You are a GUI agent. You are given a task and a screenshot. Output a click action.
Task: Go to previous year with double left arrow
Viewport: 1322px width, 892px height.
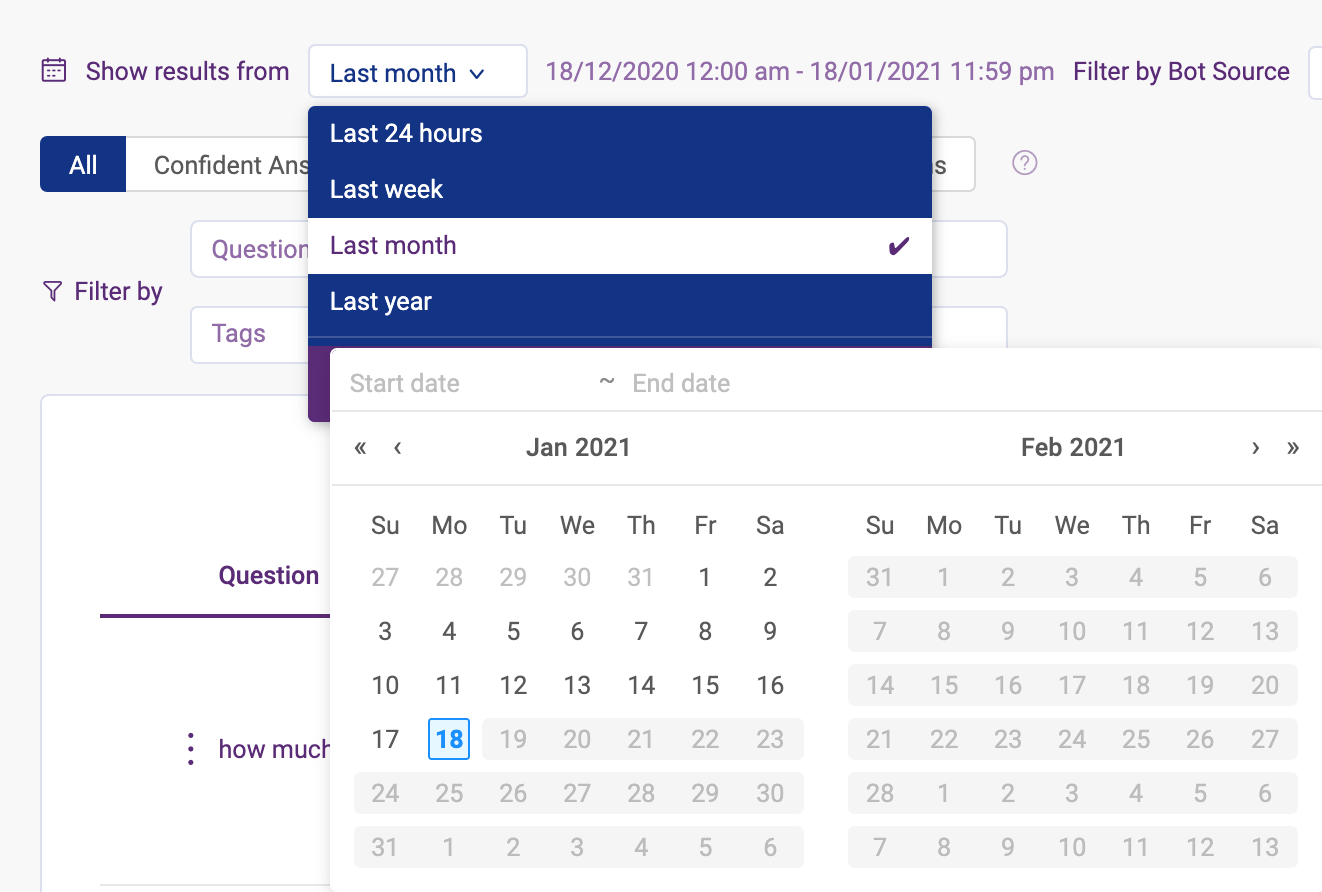point(360,447)
